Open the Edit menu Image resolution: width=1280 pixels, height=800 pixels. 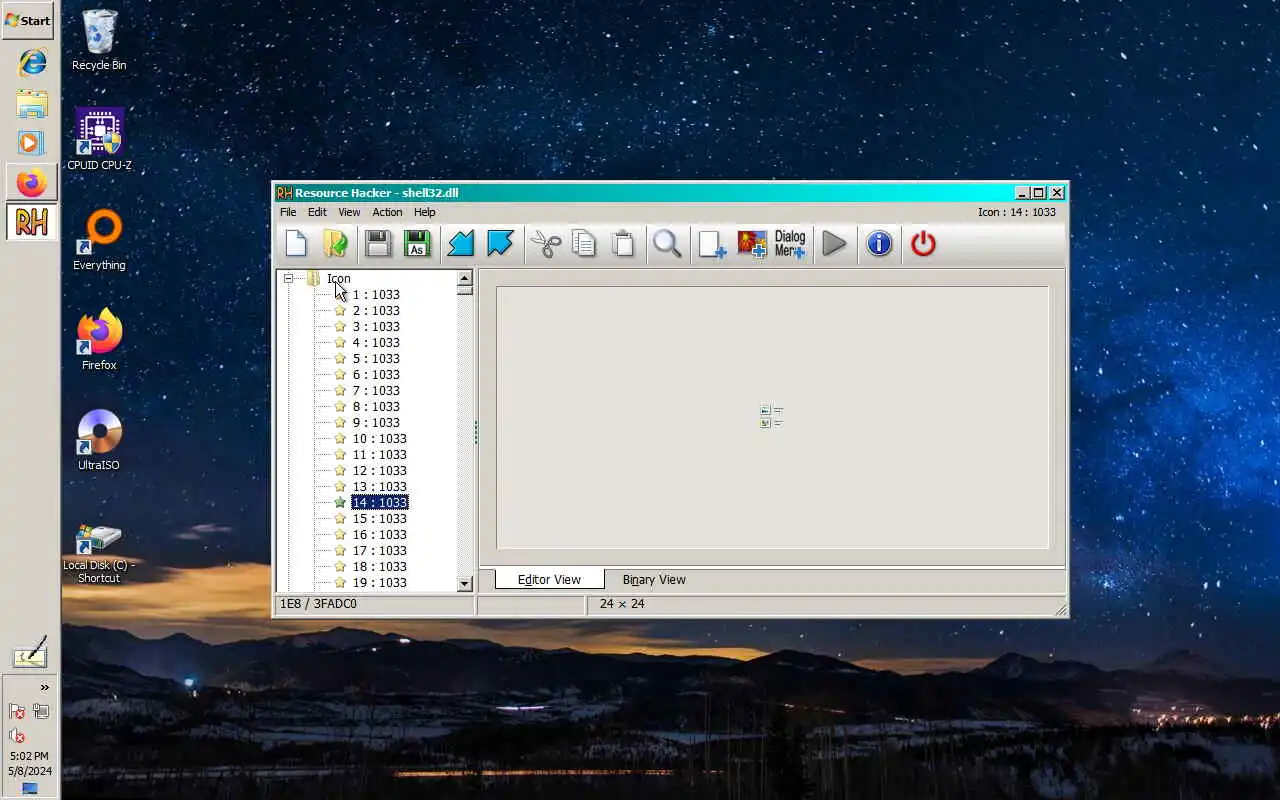pyautogui.click(x=317, y=212)
